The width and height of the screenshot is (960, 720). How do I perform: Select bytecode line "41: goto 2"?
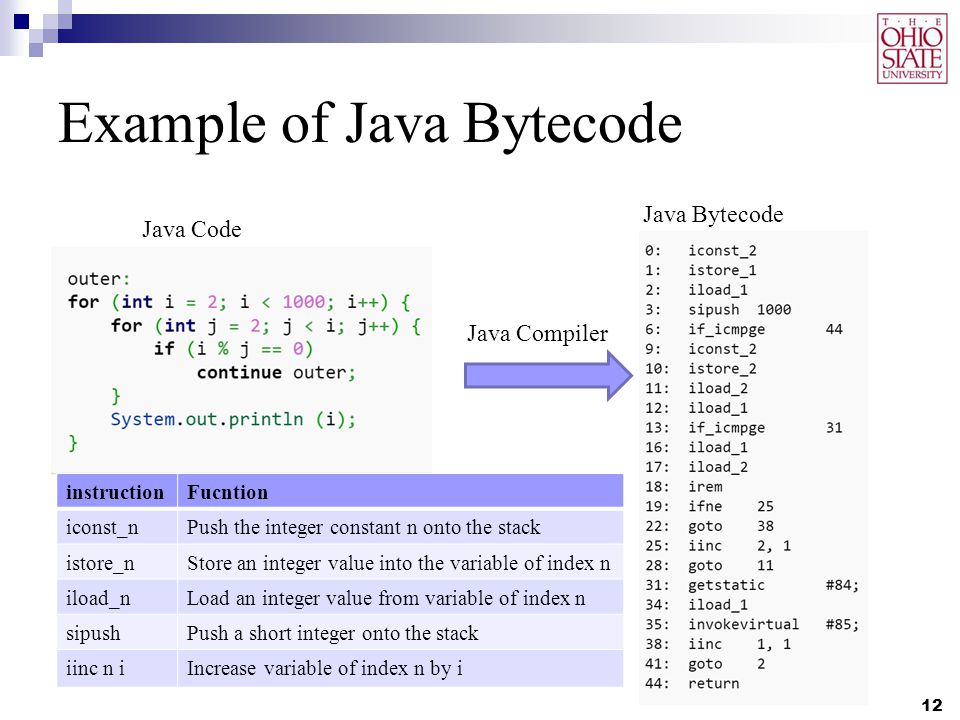[705, 663]
